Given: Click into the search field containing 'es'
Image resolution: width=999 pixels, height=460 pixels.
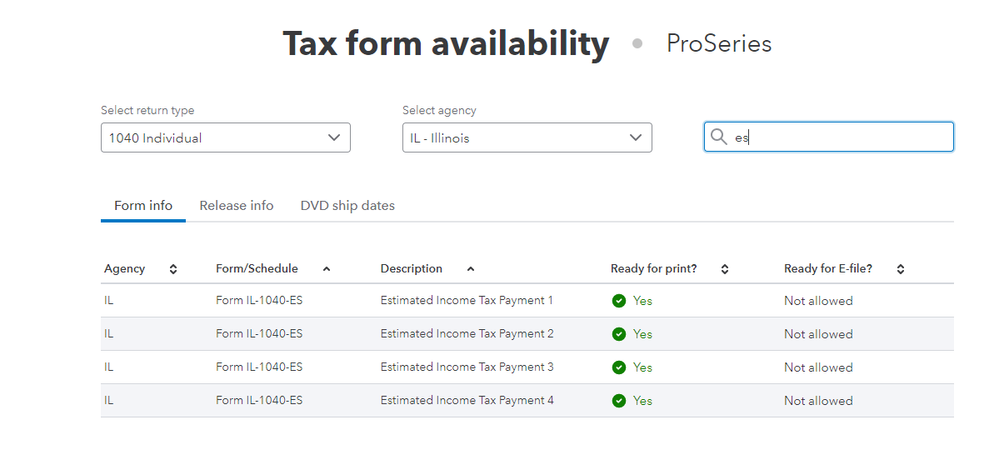Looking at the screenshot, I should (x=840, y=138).
